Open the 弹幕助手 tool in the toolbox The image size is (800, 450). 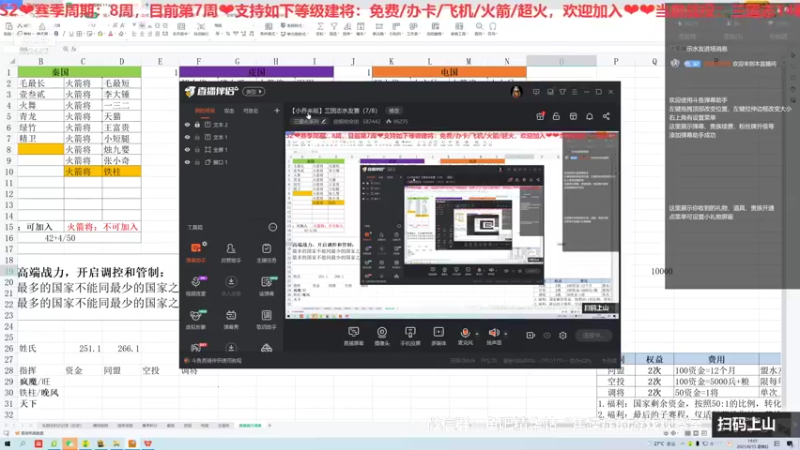195,252
